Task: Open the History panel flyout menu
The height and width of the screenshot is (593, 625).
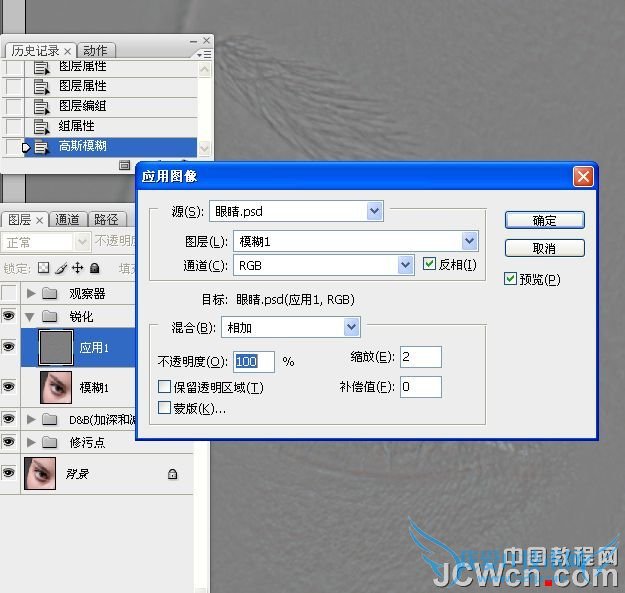Action: 204,54
